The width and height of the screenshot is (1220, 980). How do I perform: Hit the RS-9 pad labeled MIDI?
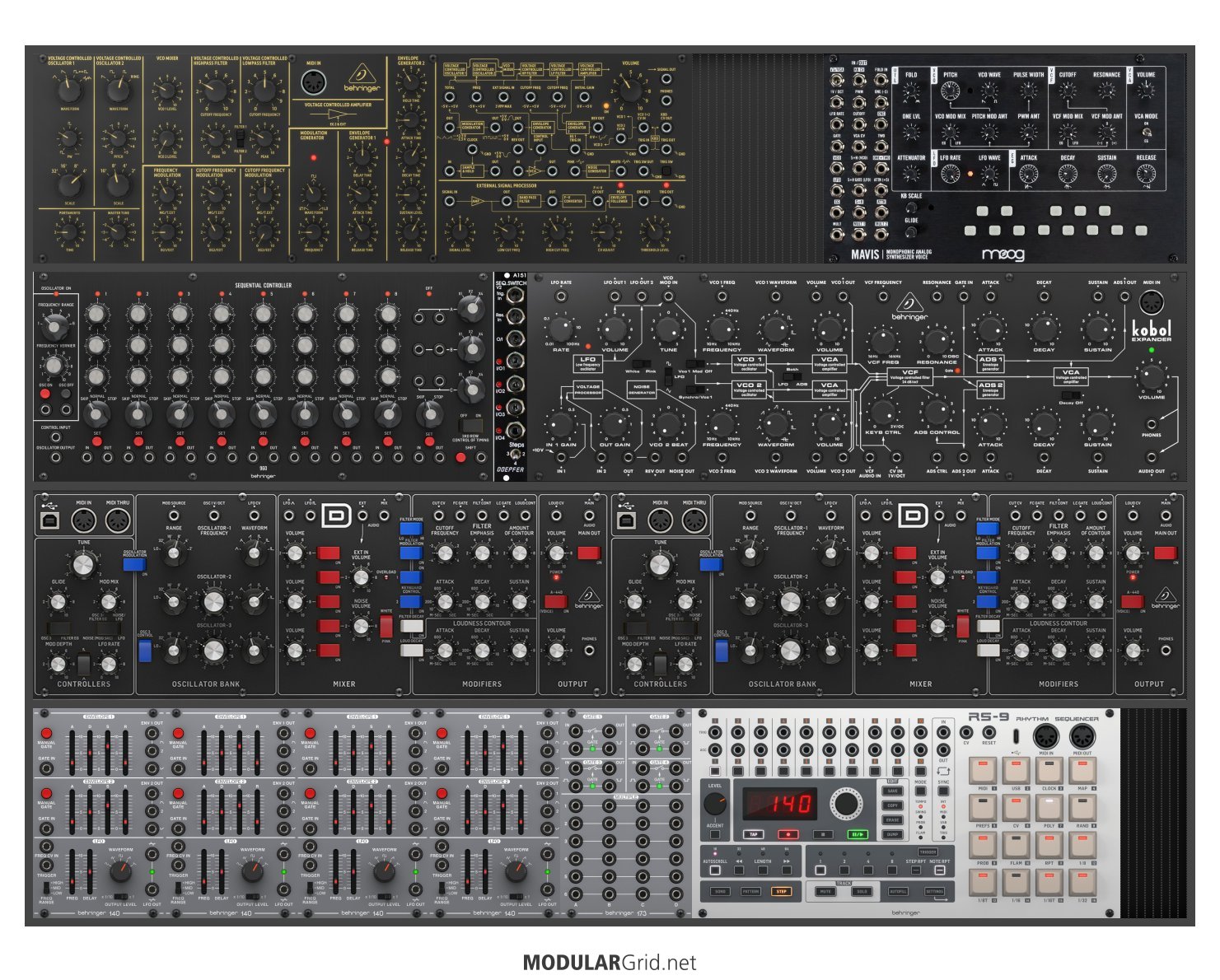pyautogui.click(x=983, y=770)
